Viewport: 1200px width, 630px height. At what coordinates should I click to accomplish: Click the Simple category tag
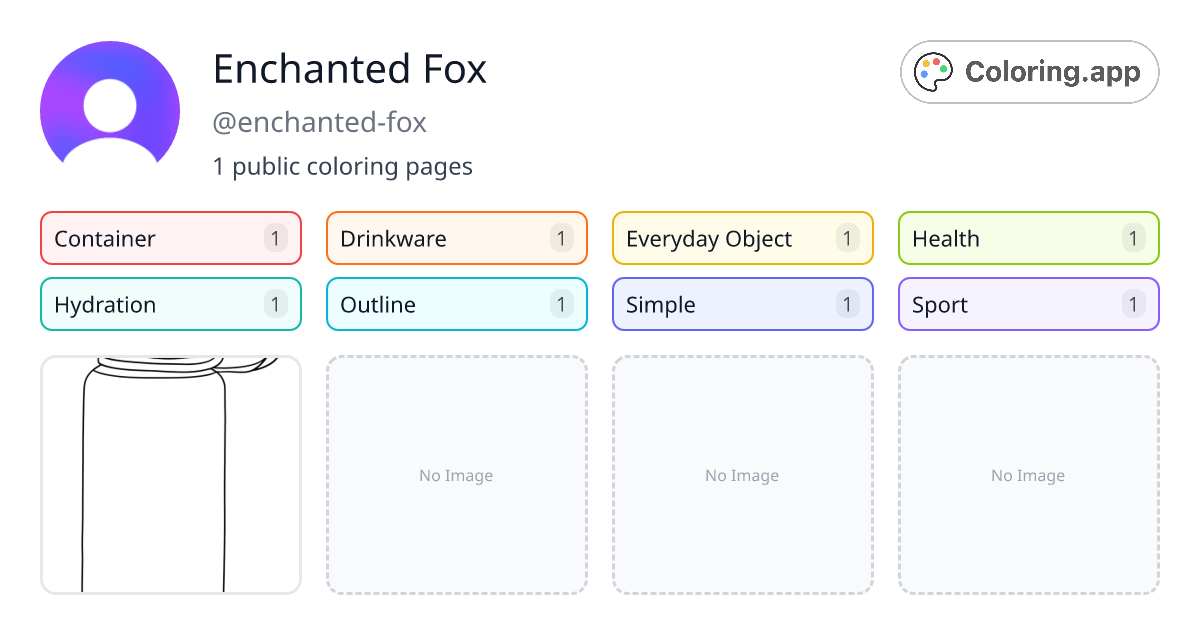742,304
